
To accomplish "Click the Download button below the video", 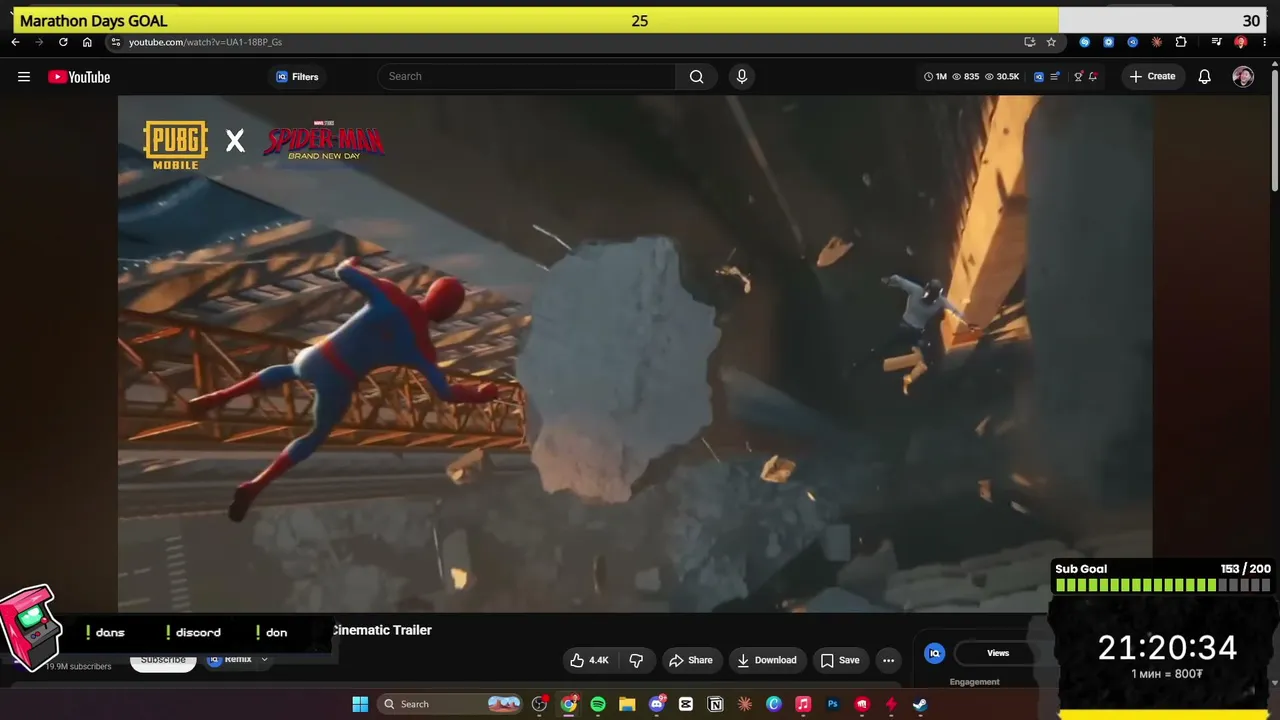I will tap(767, 660).
